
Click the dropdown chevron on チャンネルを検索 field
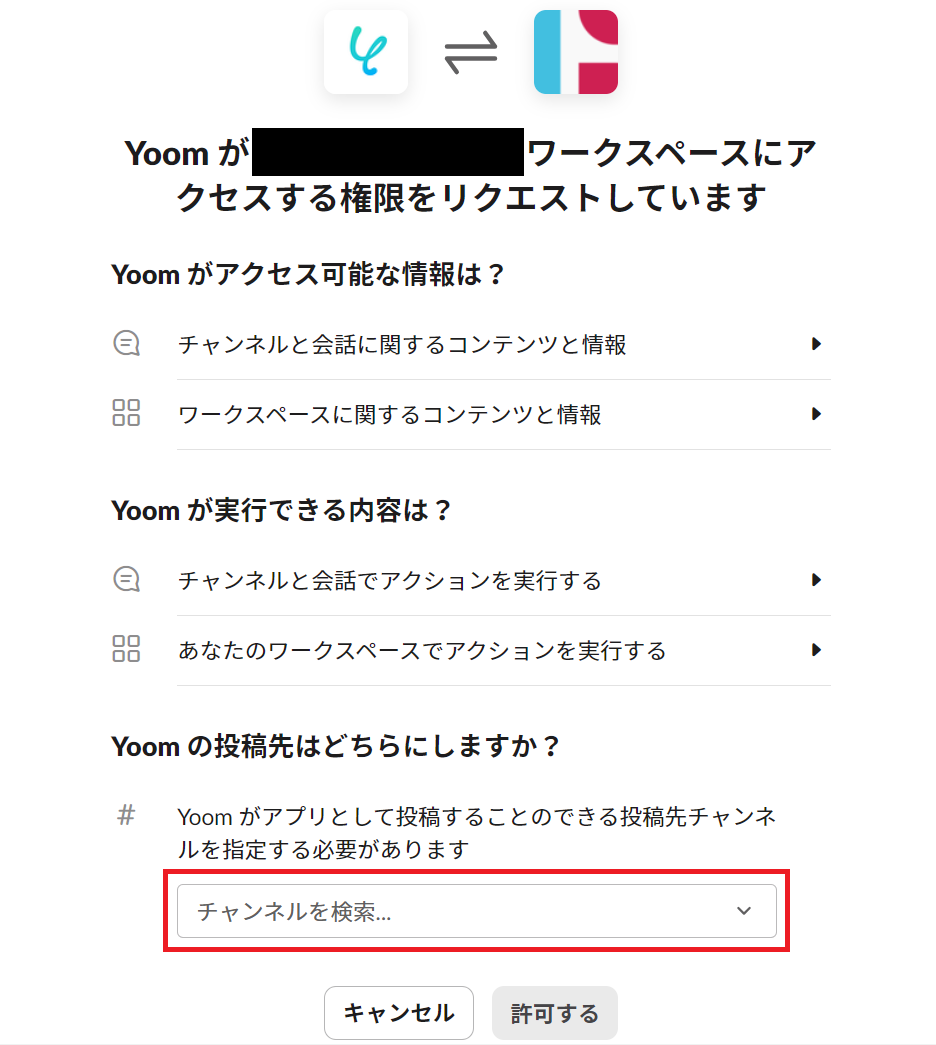(x=743, y=911)
